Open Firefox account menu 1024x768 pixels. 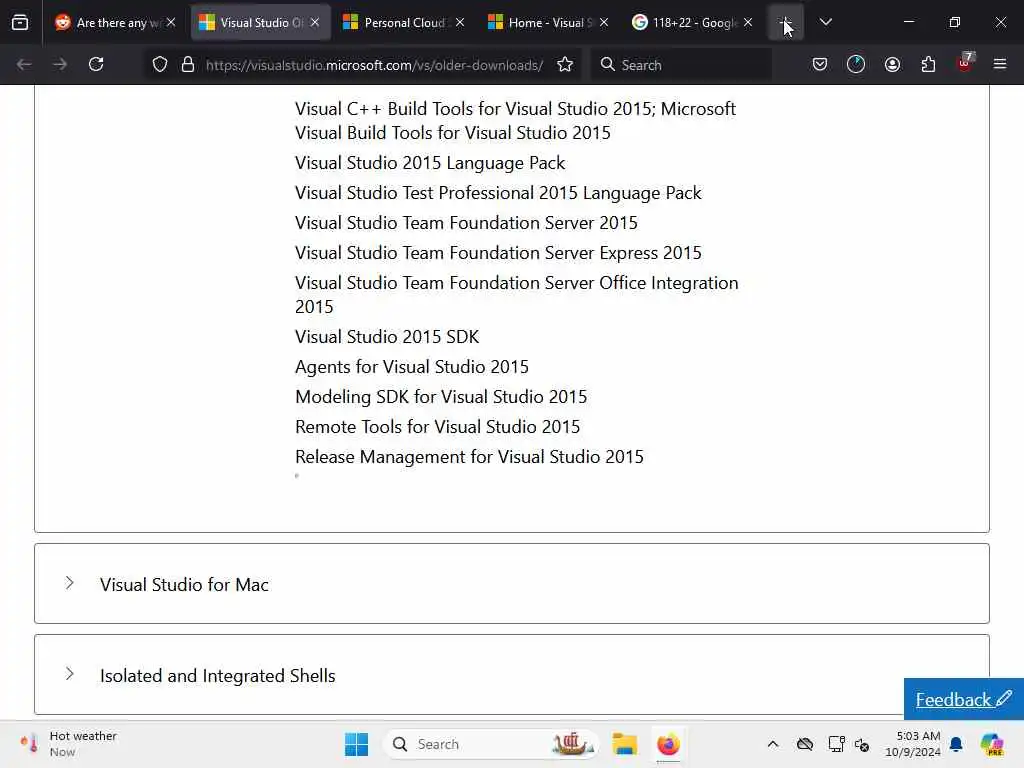click(892, 64)
